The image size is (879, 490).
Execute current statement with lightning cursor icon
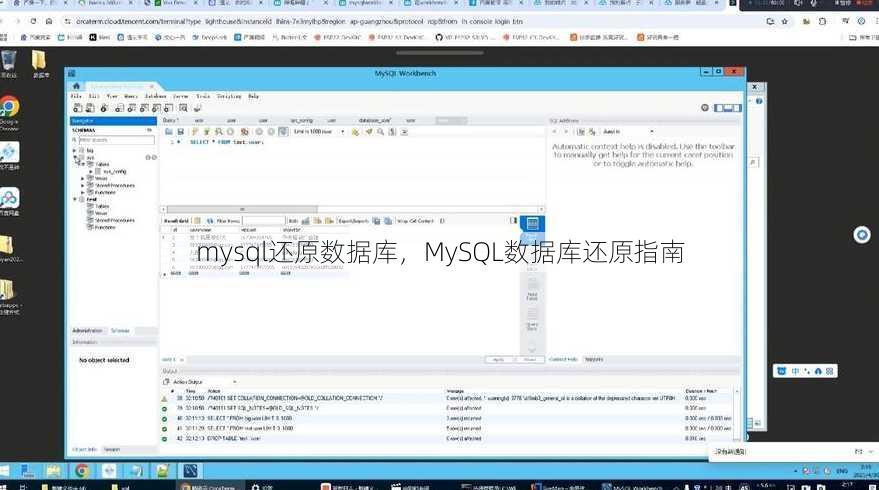[207, 132]
